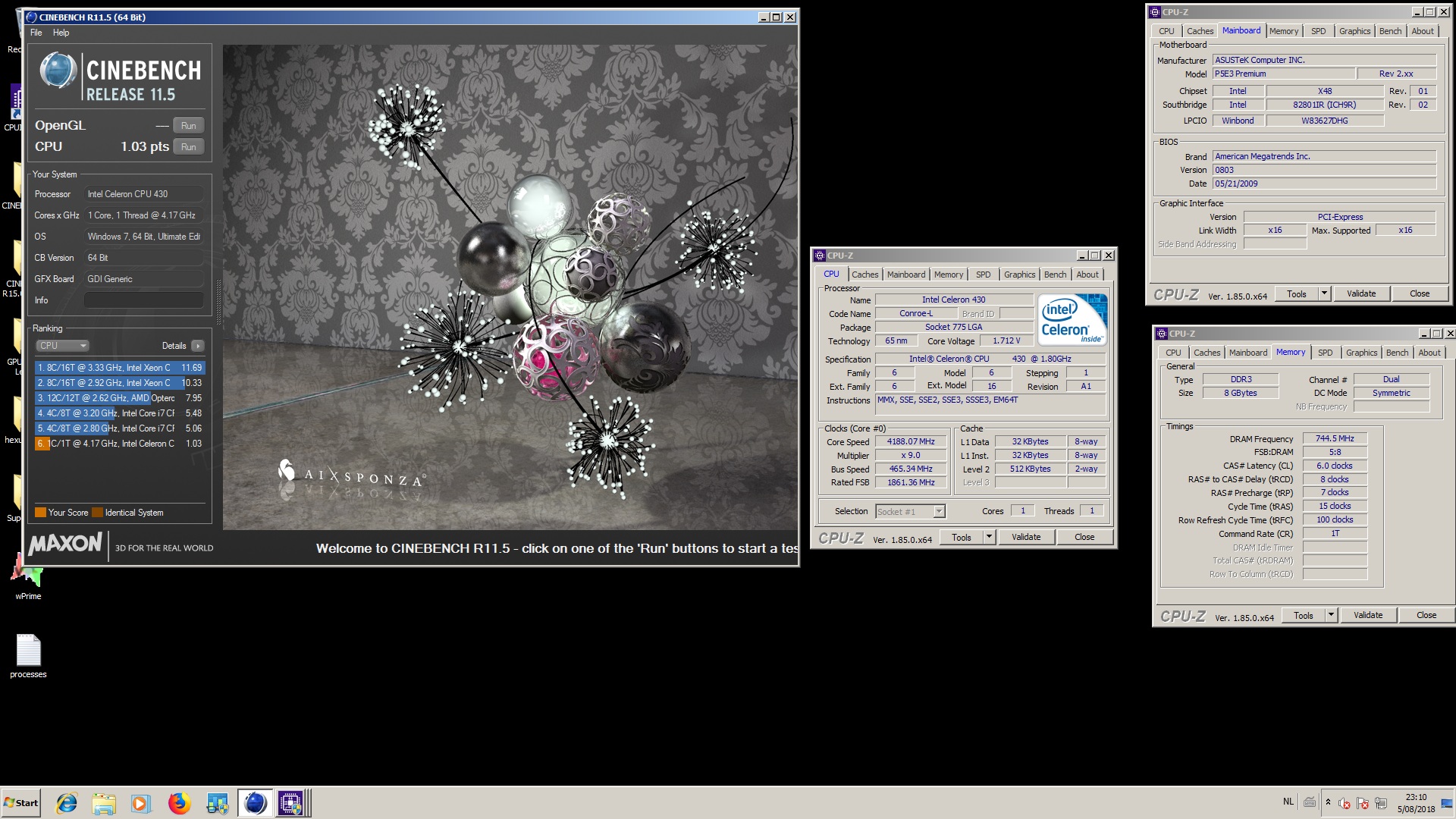The width and height of the screenshot is (1456, 819).
Task: Select CPU tab in top CPU-Z window
Action: tap(1166, 31)
